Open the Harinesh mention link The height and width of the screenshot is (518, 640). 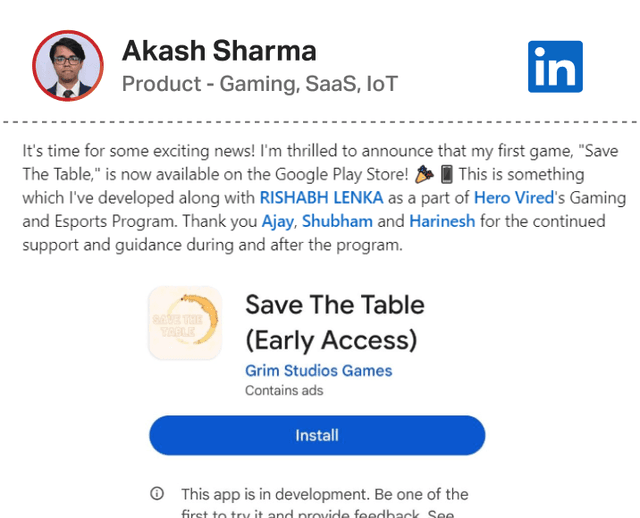(x=441, y=220)
